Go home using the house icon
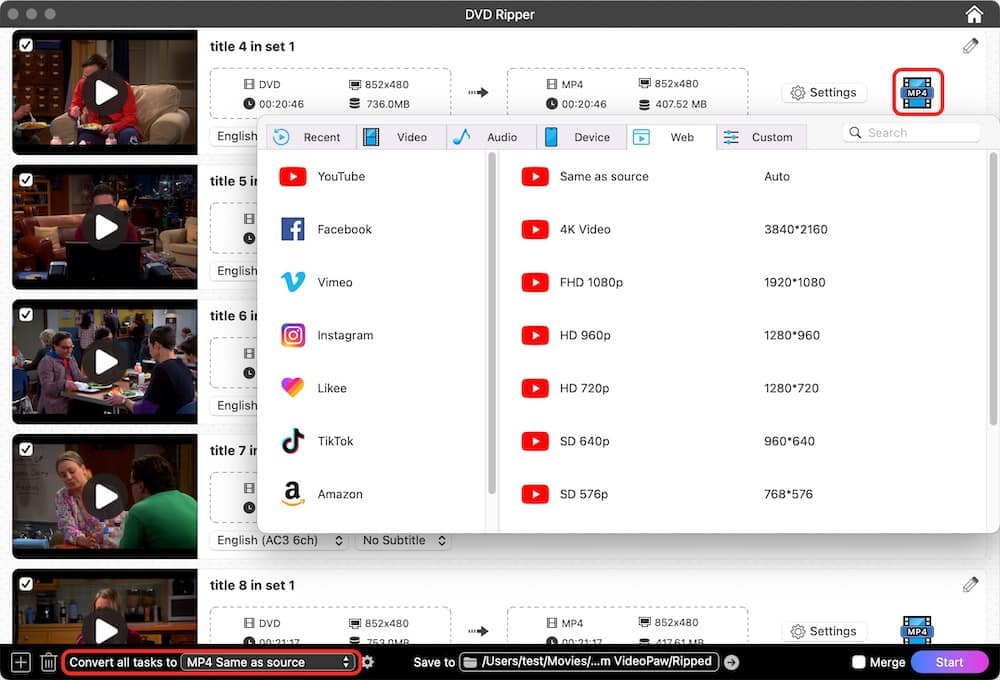 (973, 14)
